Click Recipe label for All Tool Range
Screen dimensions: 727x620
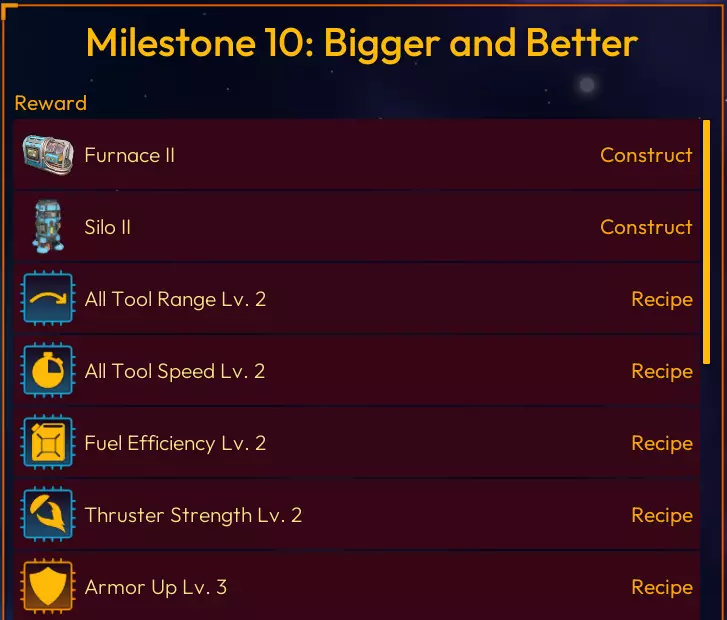662,299
